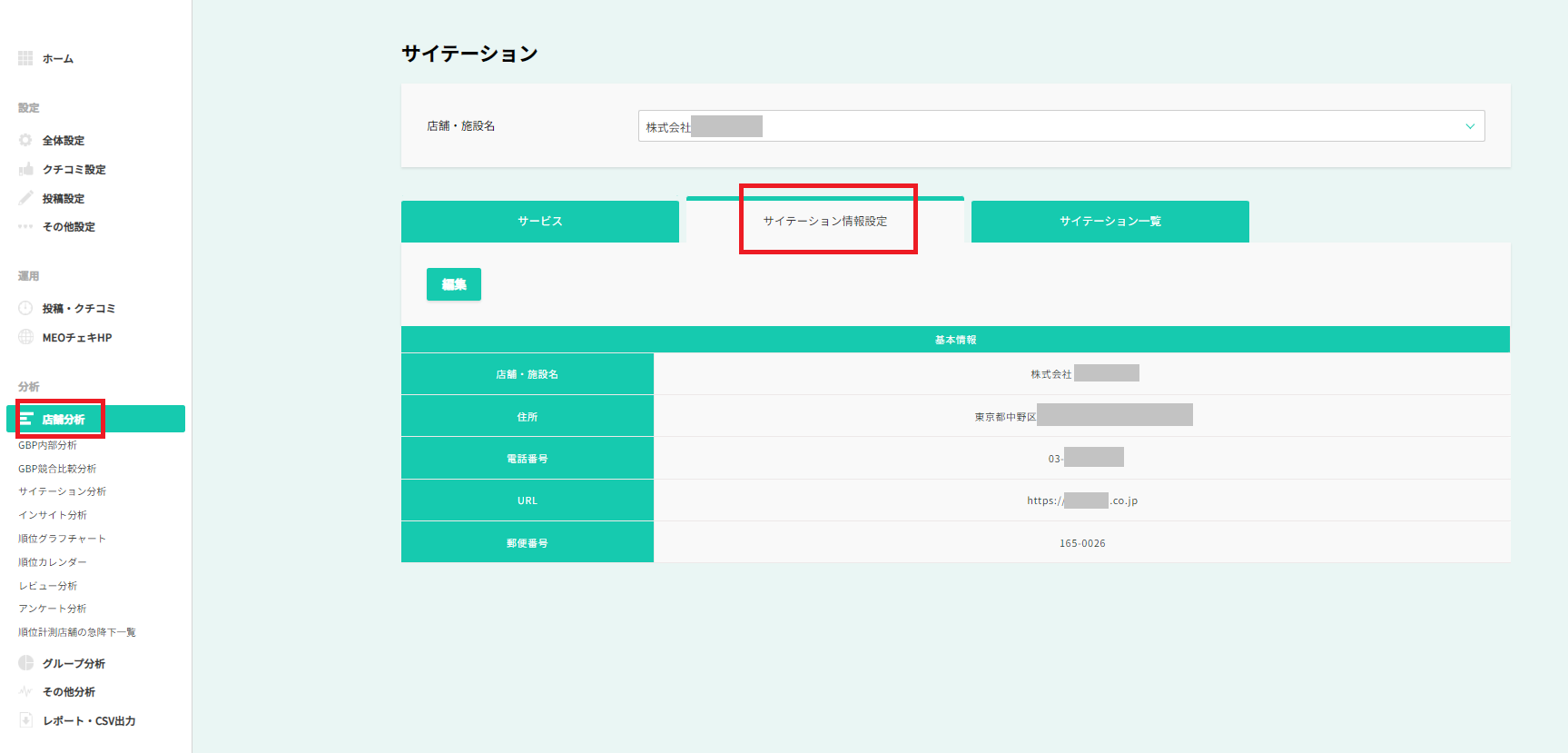Image resolution: width=1568 pixels, height=753 pixels.
Task: Switch to the サービス tab
Action: (x=539, y=222)
